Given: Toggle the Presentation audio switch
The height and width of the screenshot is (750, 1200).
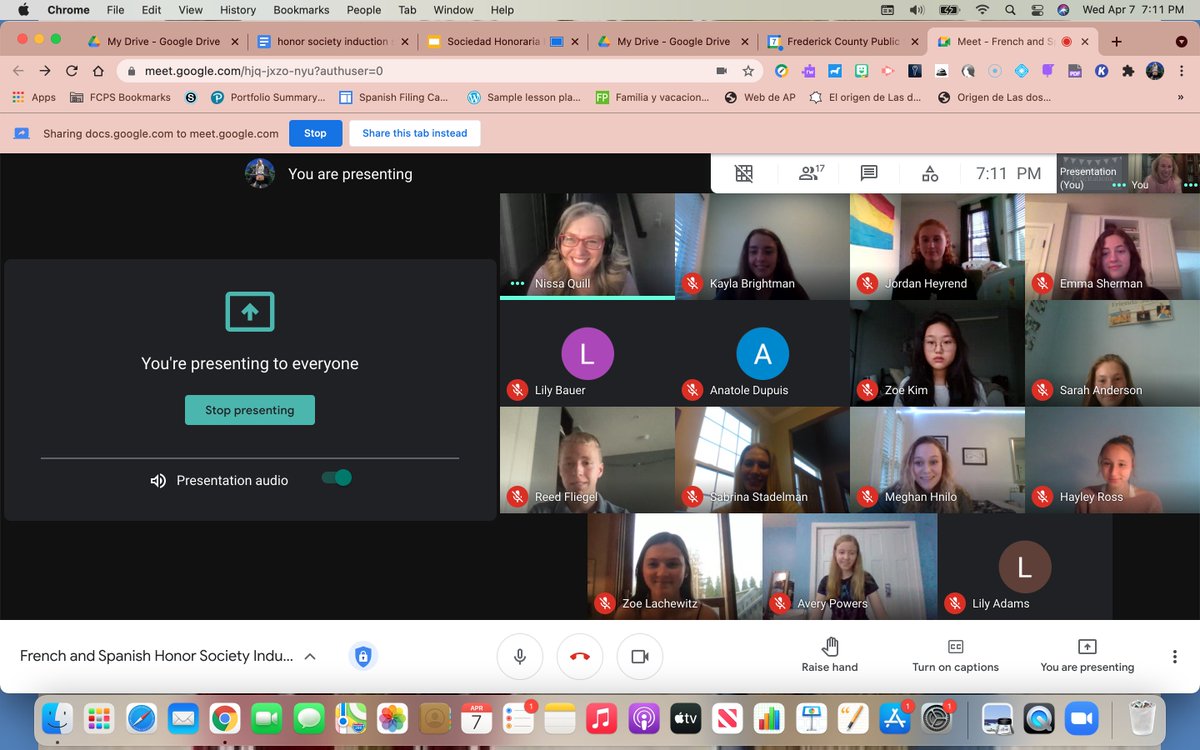Looking at the screenshot, I should click(x=337, y=478).
